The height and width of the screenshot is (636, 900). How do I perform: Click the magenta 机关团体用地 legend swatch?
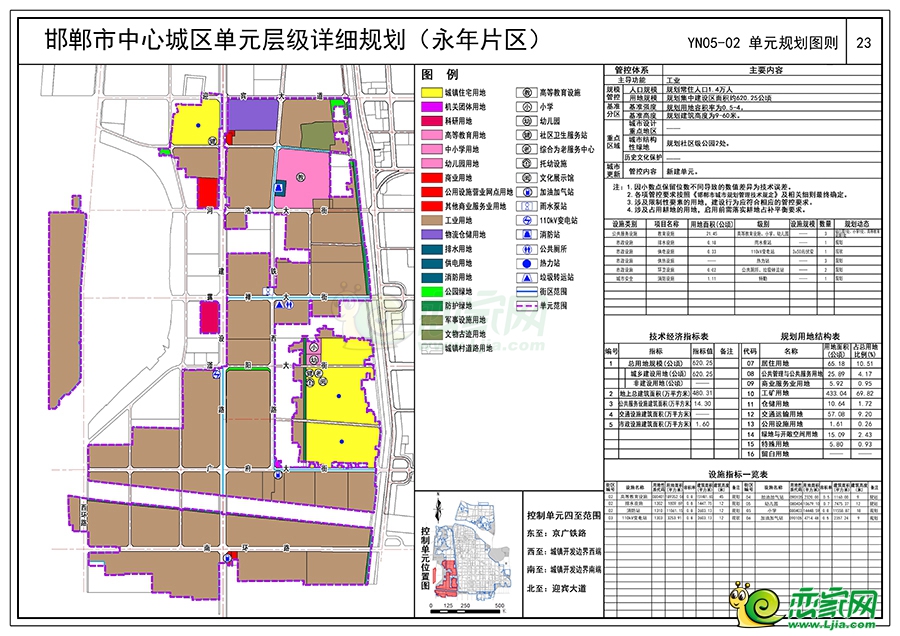click(431, 107)
